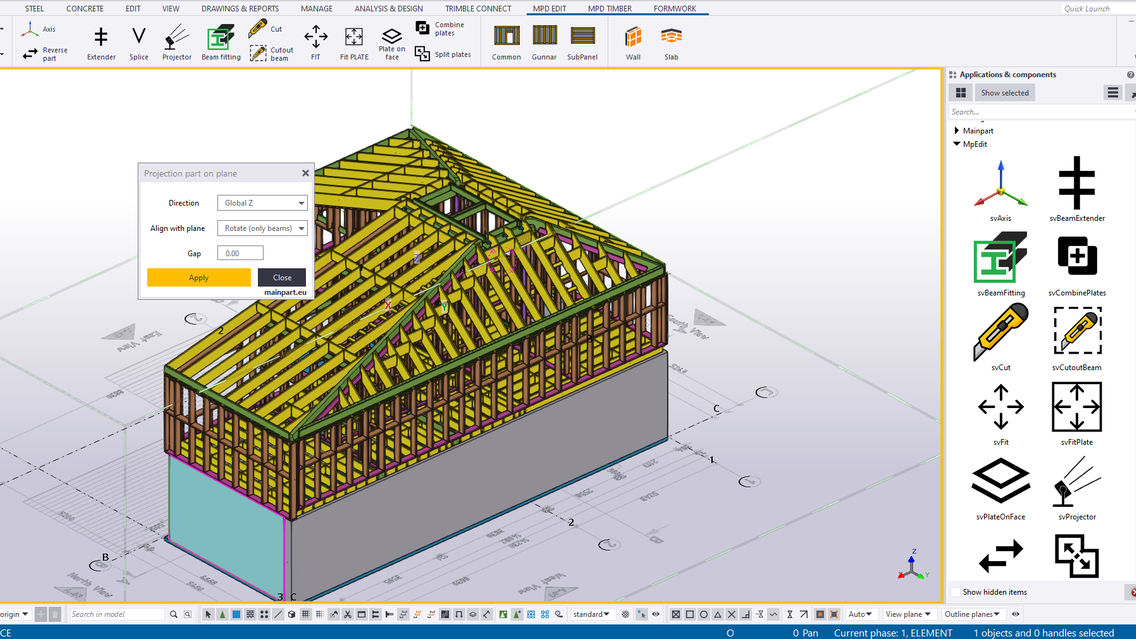The width and height of the screenshot is (1136, 639).
Task: Go to the MPD TIMBER tab
Action: (x=609, y=9)
